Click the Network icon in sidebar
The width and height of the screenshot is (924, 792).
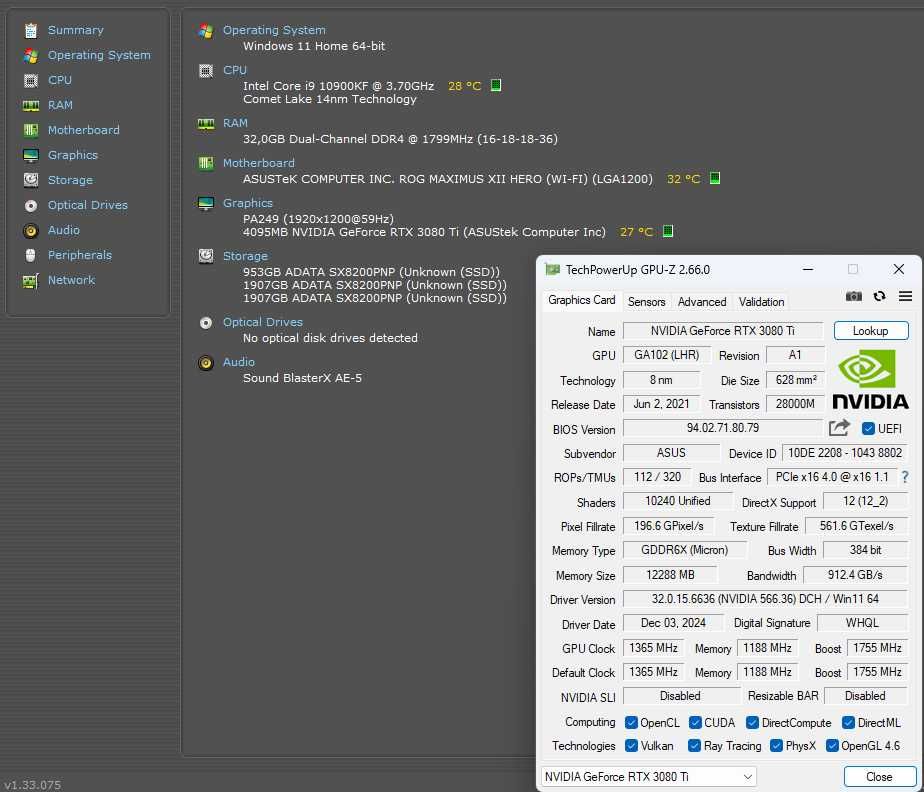[31, 280]
